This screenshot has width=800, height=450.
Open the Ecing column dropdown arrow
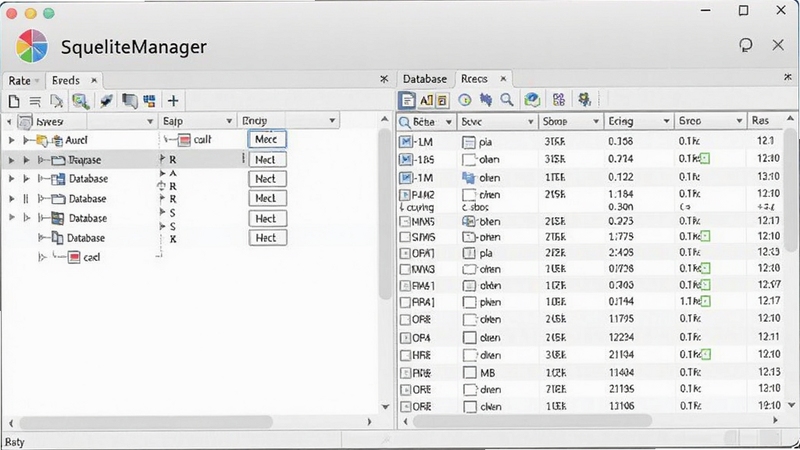click(x=666, y=121)
